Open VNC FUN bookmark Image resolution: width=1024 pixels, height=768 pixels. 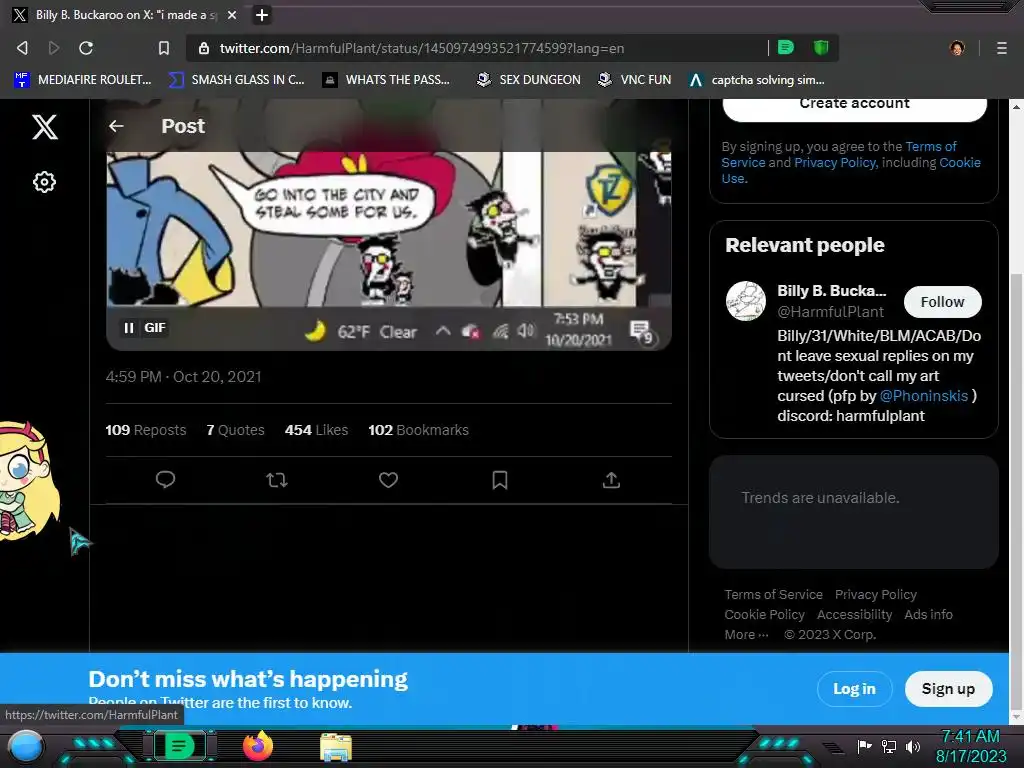635,80
